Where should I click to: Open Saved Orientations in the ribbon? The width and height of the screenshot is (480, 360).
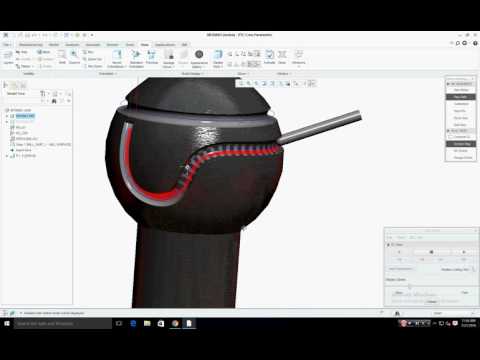click(117, 59)
